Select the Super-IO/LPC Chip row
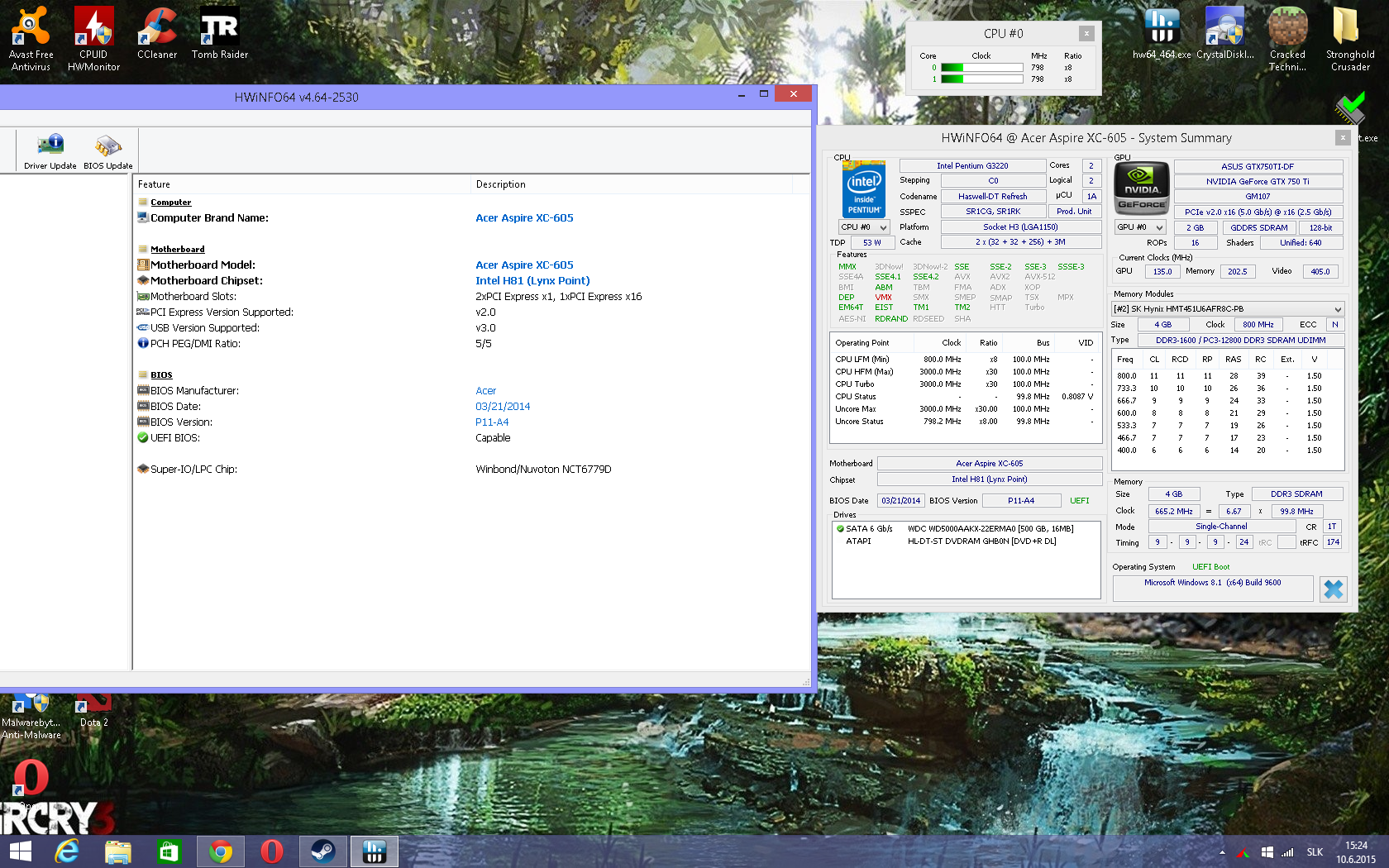 [x=471, y=470]
